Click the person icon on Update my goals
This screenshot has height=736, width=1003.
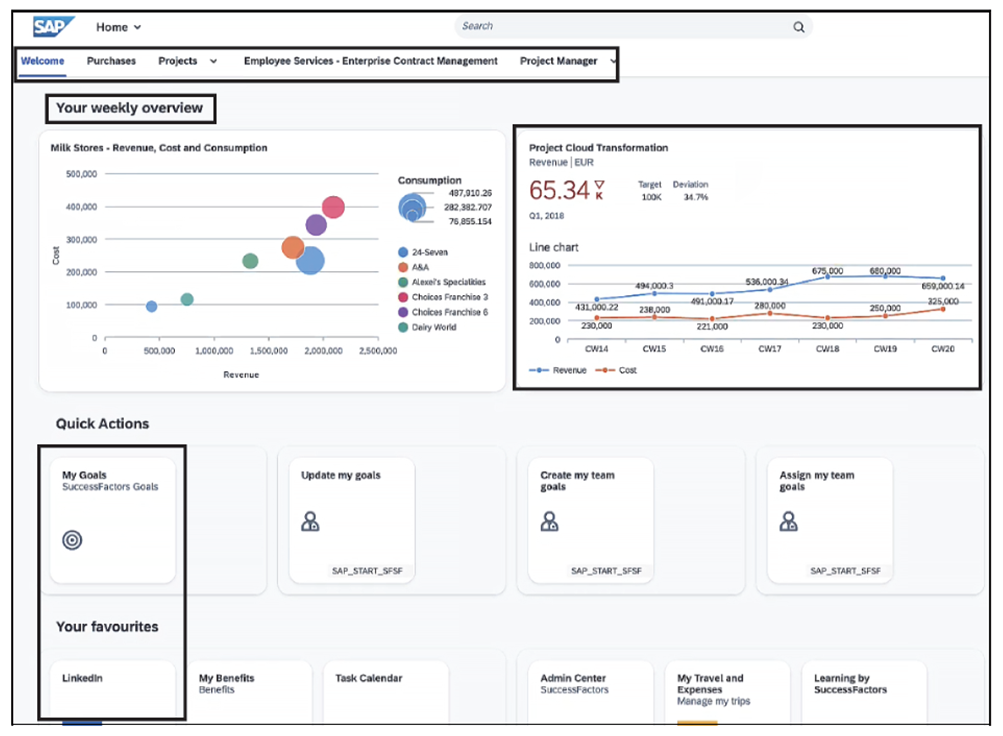pos(311,521)
